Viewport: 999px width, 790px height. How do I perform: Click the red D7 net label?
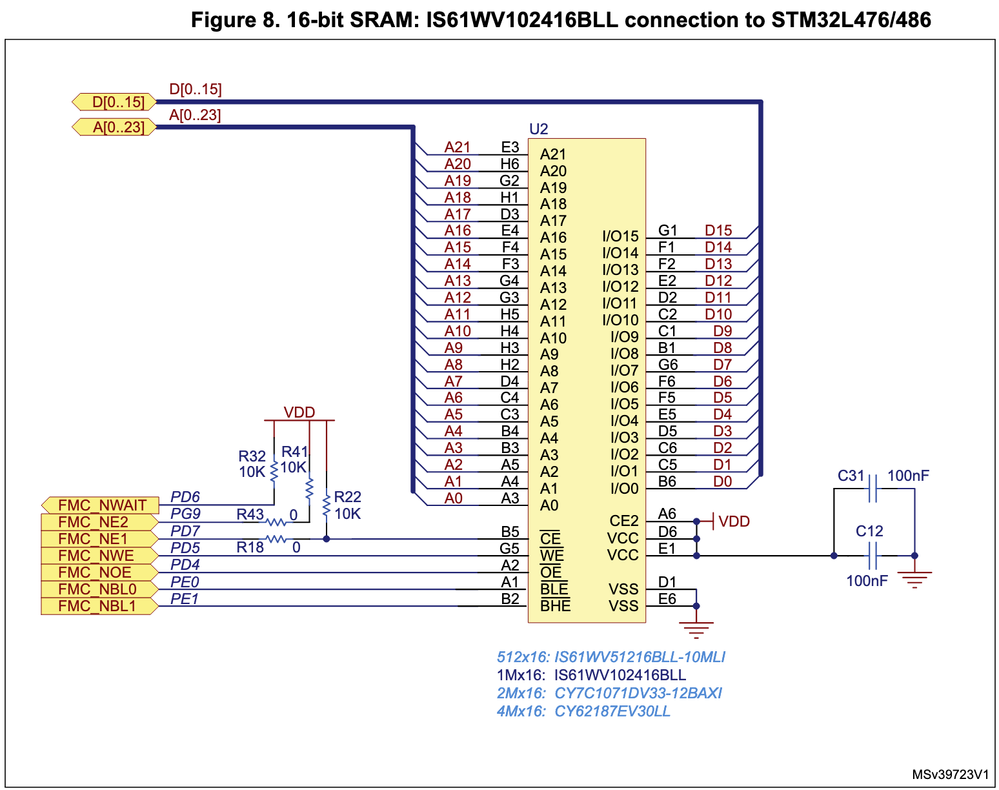(x=722, y=364)
